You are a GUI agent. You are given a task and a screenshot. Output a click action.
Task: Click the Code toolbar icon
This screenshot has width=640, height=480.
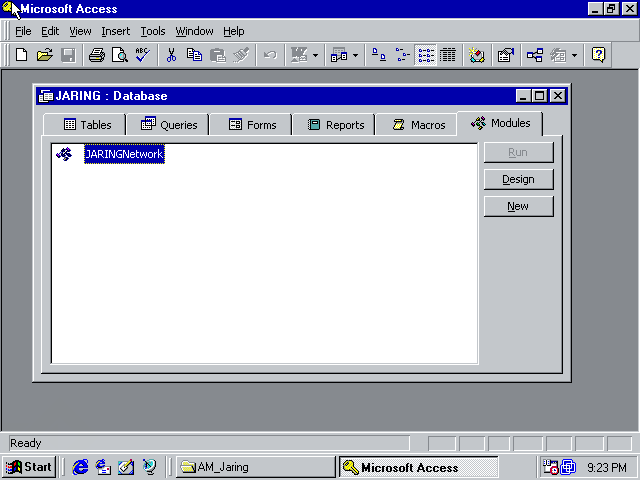(x=476, y=55)
